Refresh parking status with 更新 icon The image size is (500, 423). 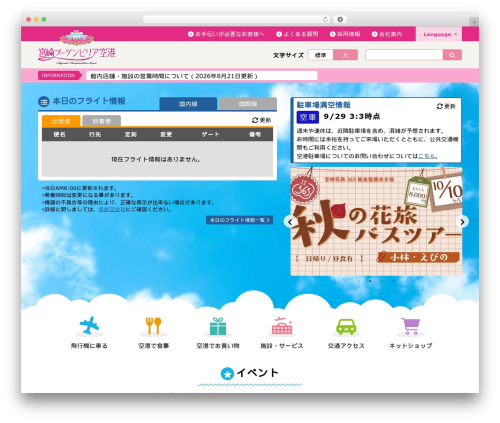tap(446, 106)
